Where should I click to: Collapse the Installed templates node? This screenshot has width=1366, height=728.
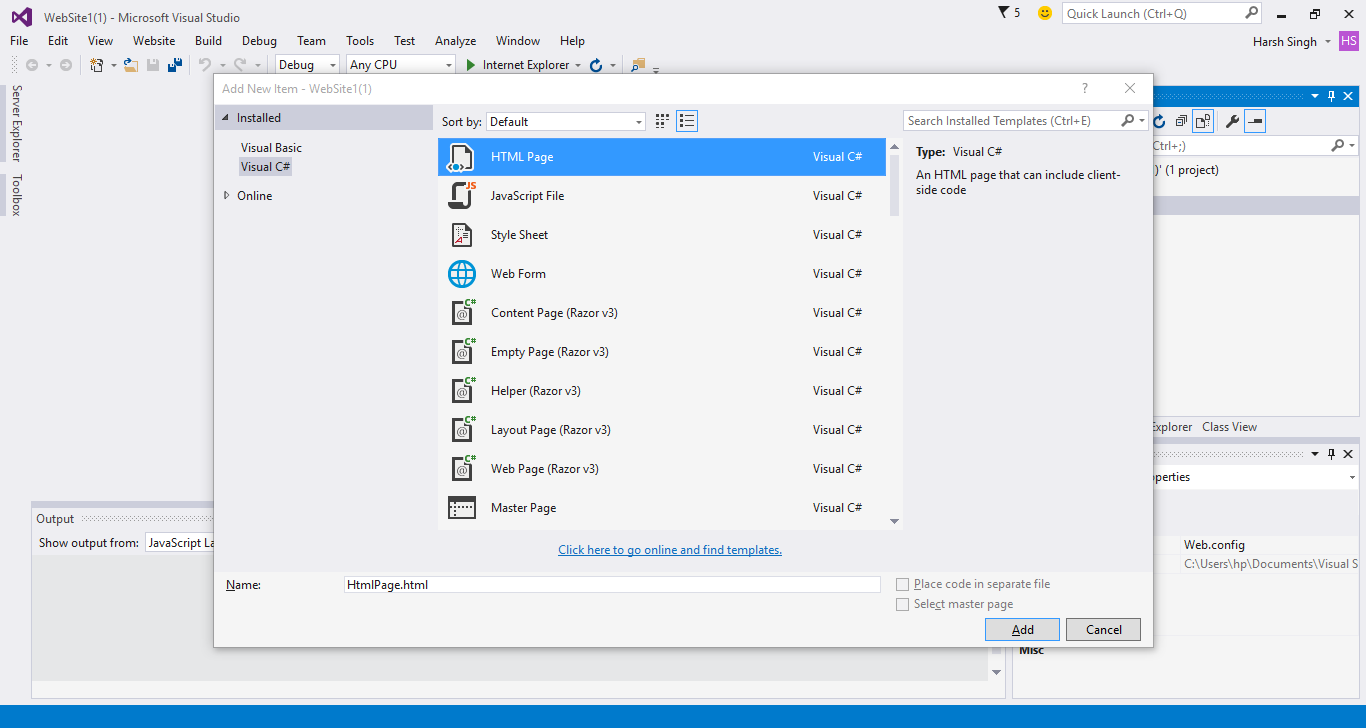point(226,118)
